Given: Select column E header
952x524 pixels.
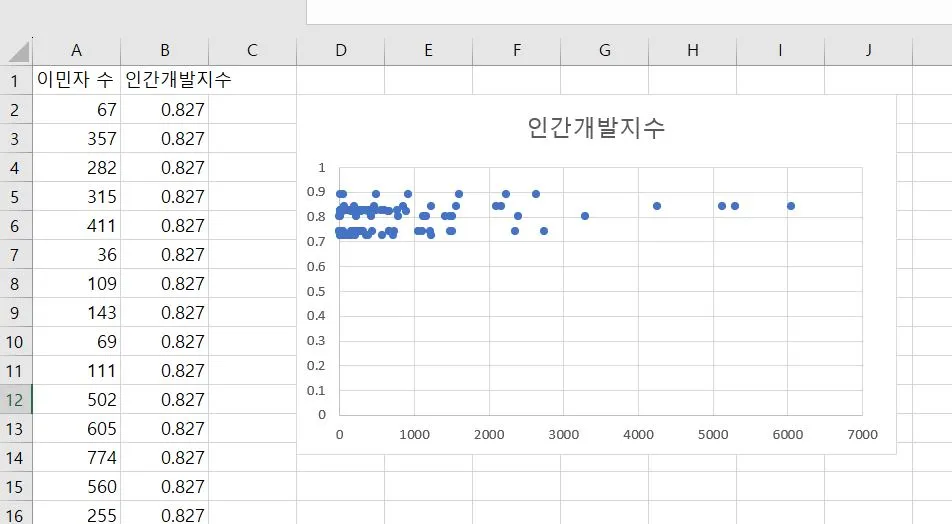Looking at the screenshot, I should [429, 50].
